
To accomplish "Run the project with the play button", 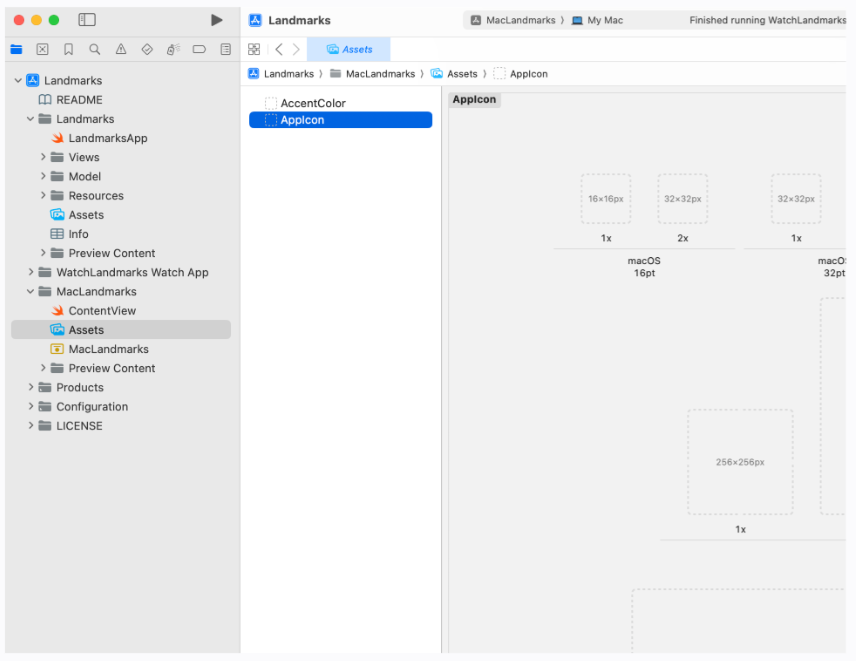I will pos(217,20).
